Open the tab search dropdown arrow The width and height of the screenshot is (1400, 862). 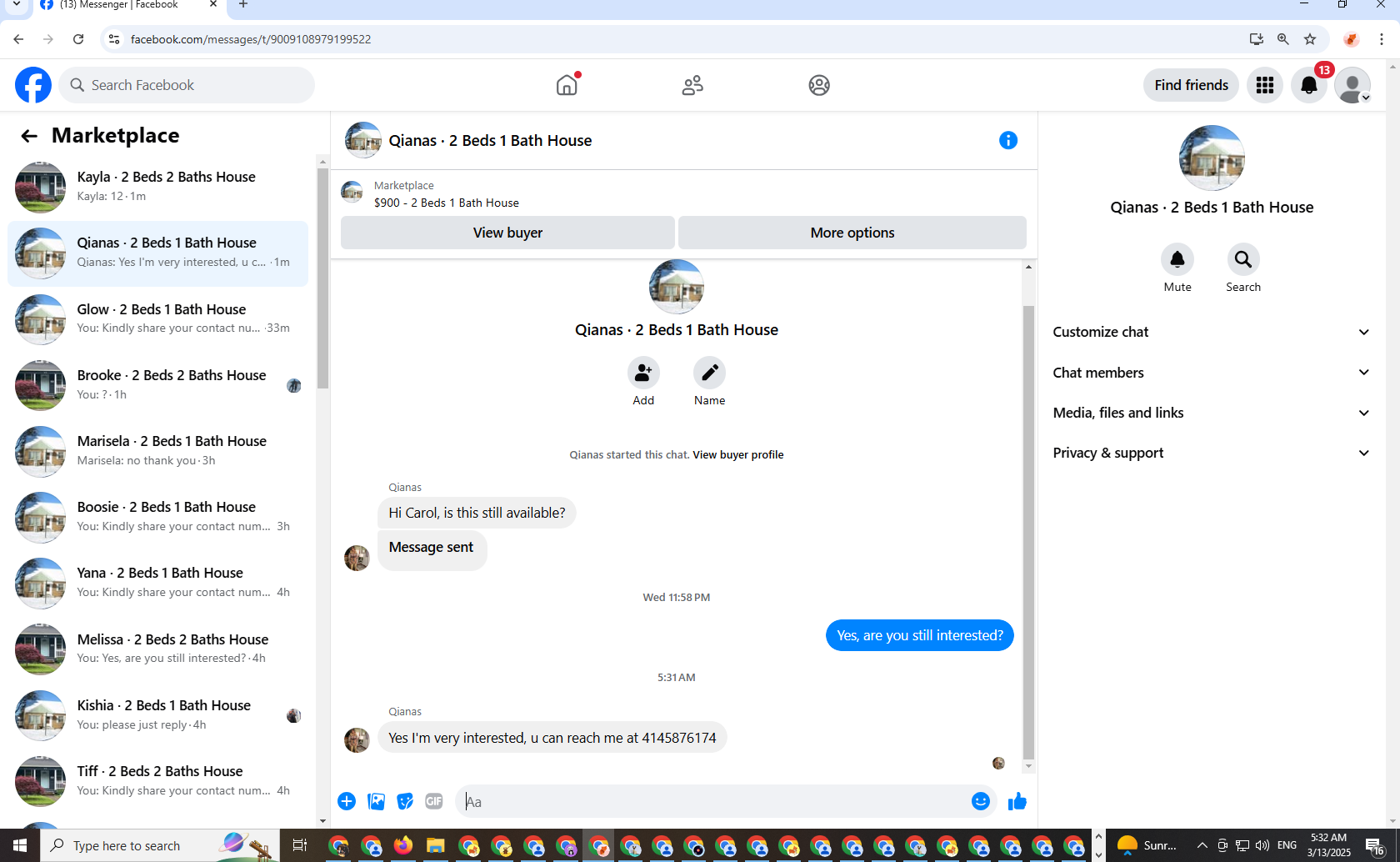[x=16, y=5]
